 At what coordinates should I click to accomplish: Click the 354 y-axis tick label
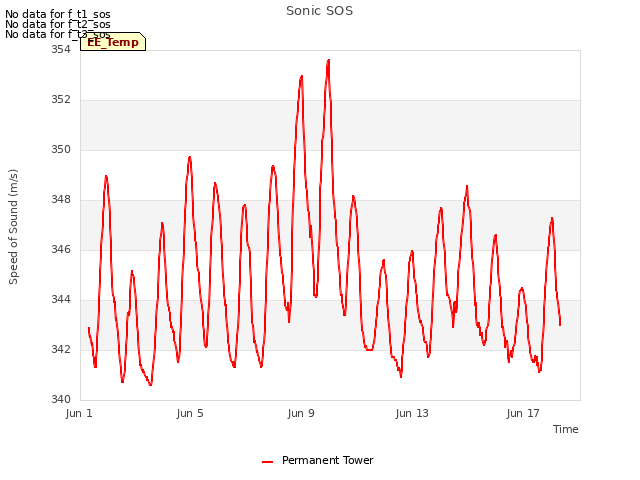pos(60,49)
